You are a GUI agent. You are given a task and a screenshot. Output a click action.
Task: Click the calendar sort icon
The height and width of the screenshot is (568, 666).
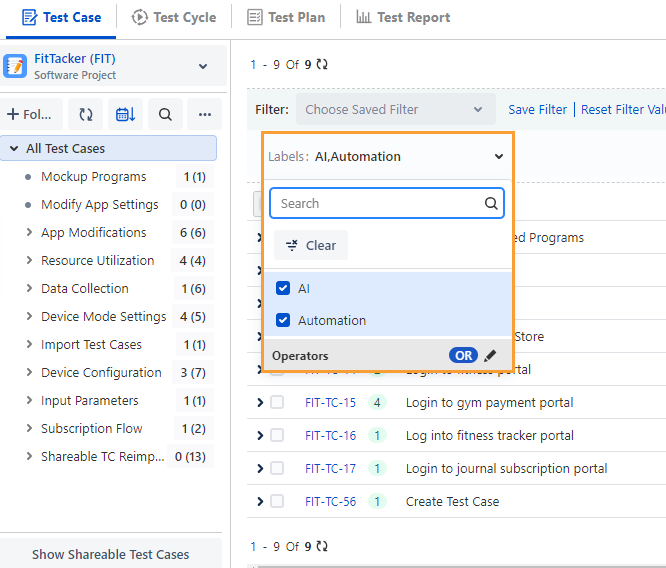pos(126,114)
